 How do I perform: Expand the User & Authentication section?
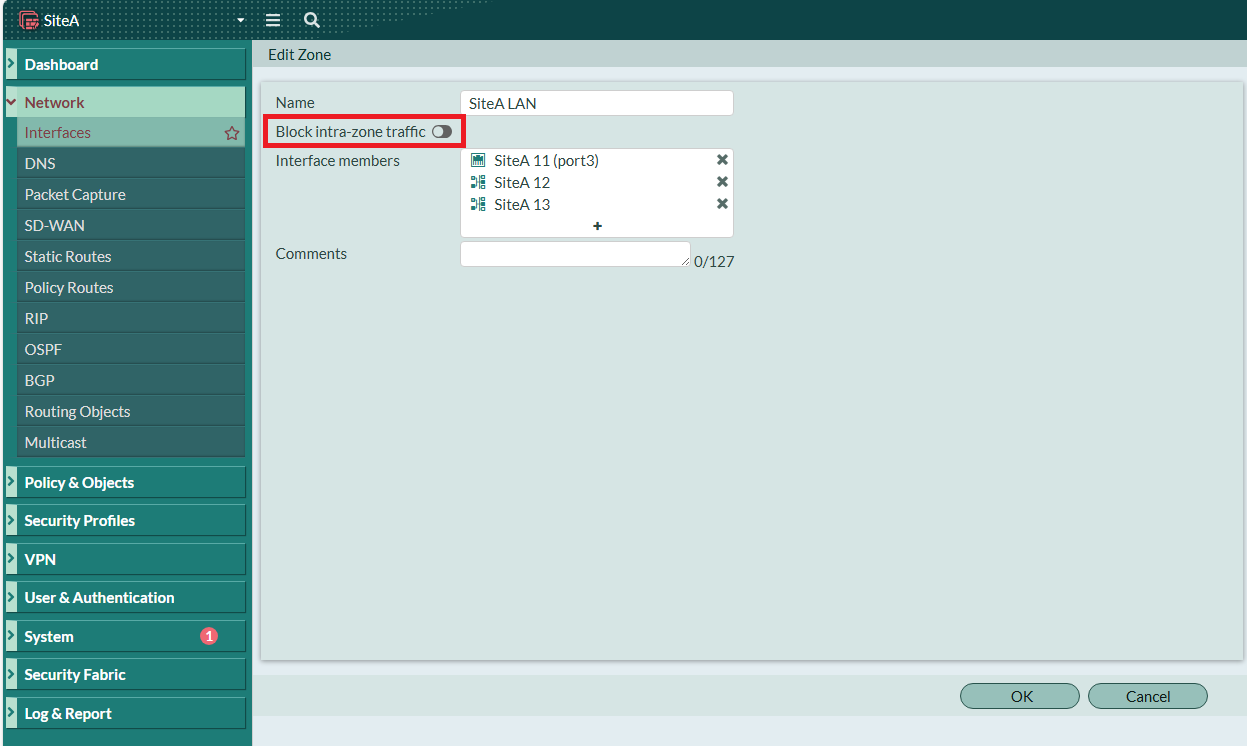[x=125, y=597]
